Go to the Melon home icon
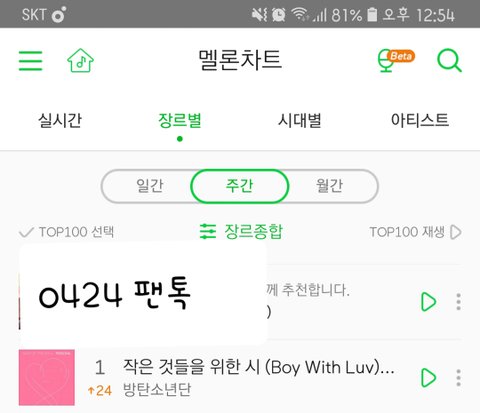480x413 pixels. [80, 60]
